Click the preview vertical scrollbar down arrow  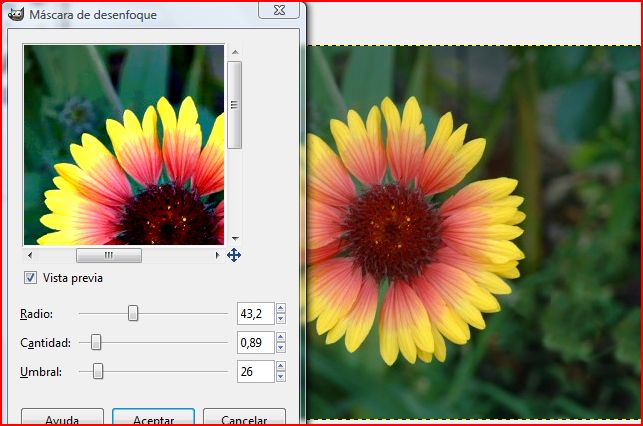click(x=235, y=238)
